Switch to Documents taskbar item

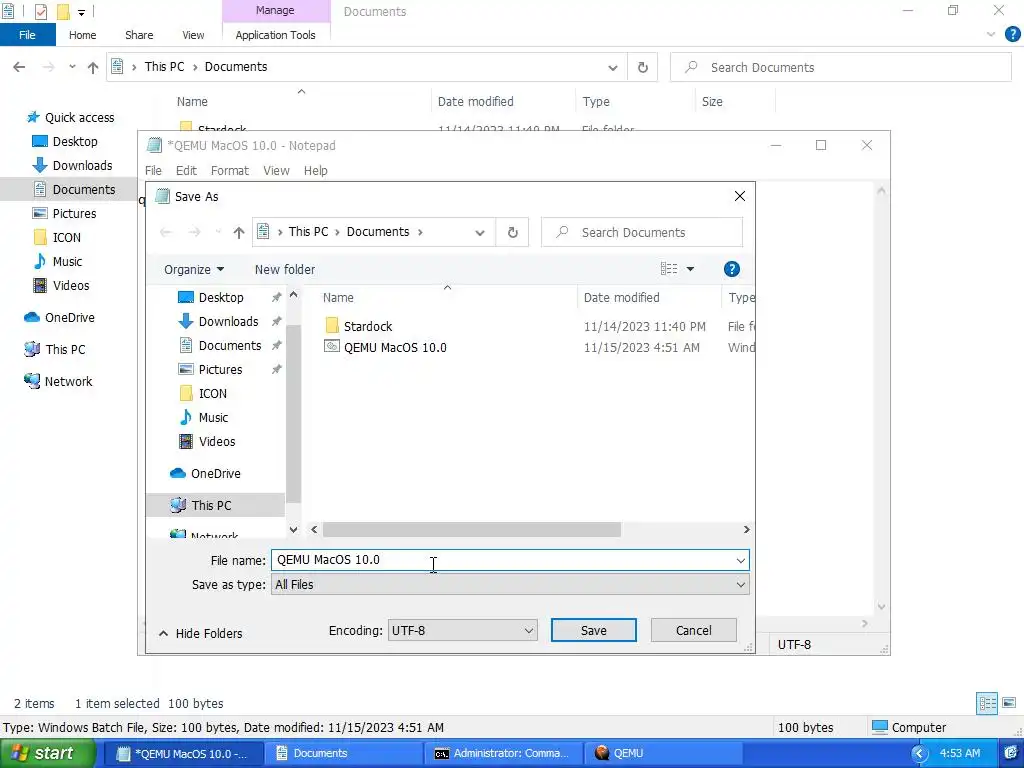click(x=344, y=753)
